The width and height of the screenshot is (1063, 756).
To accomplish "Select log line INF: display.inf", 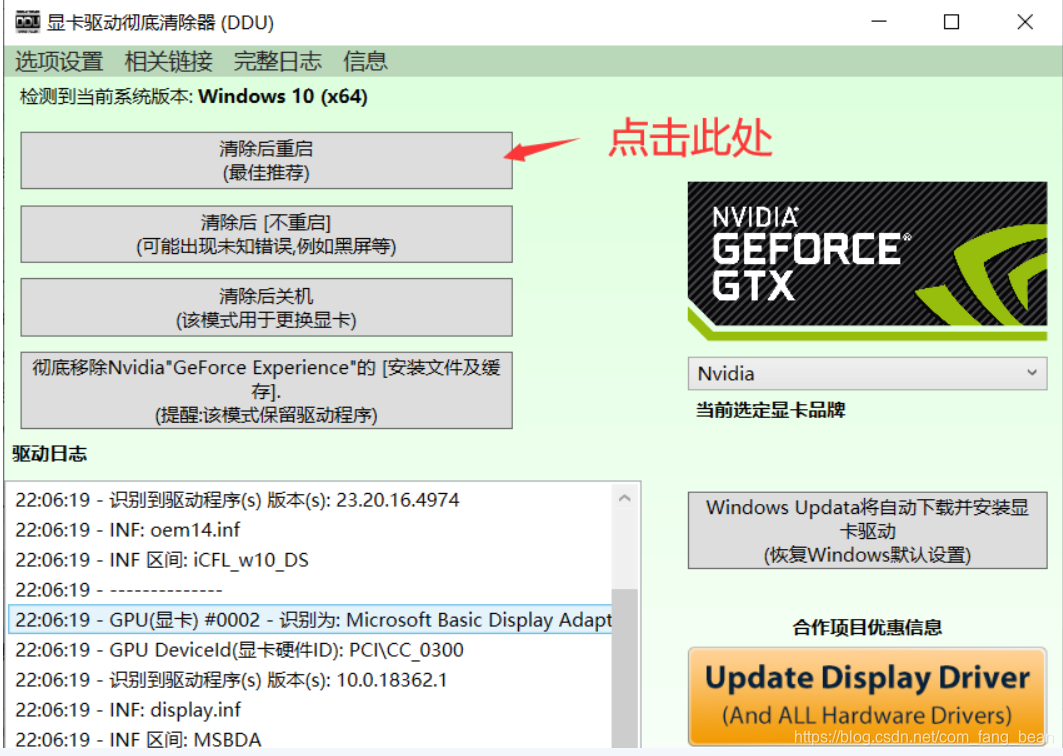I will [310, 710].
